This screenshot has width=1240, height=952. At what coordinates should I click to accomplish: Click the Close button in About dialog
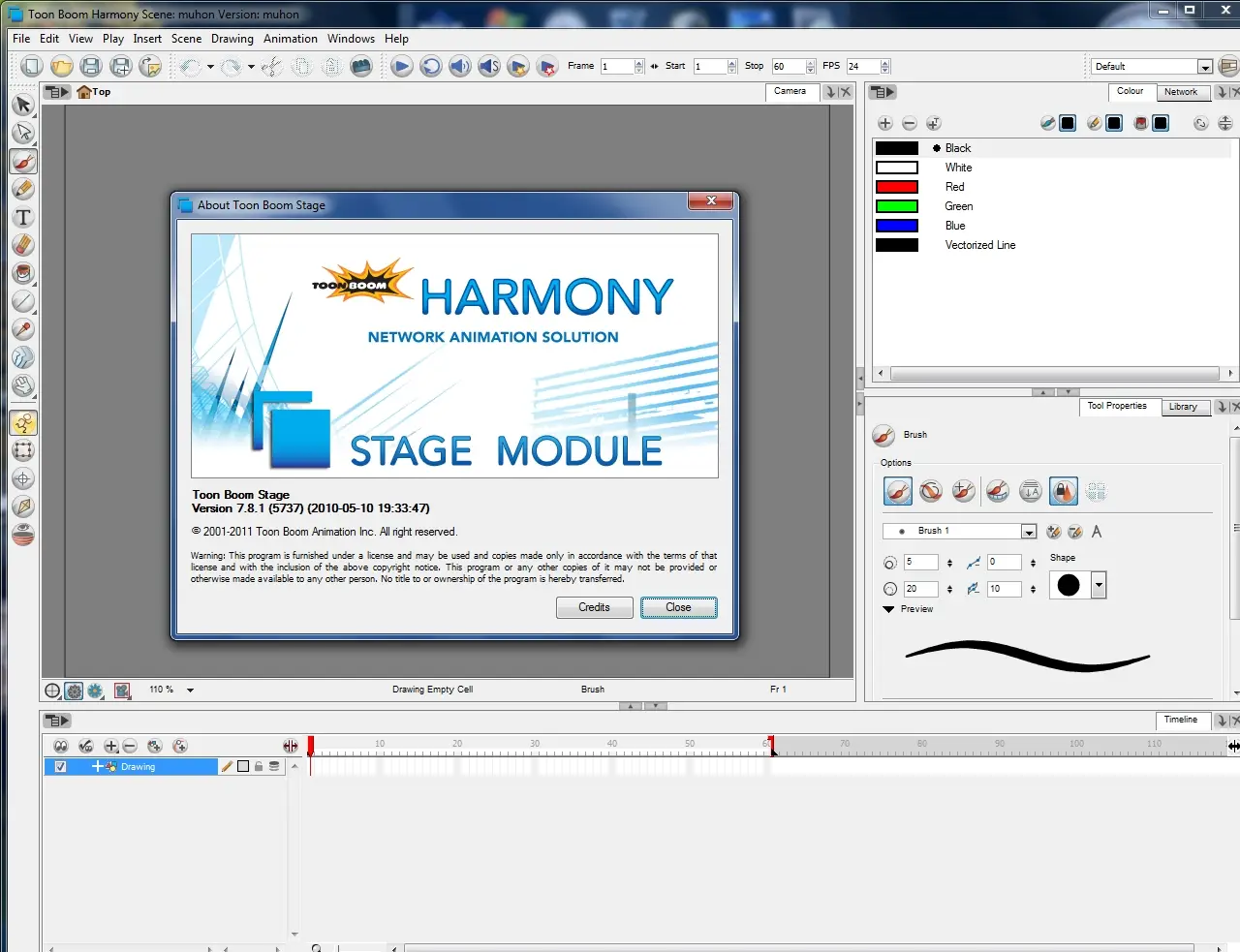coord(679,607)
